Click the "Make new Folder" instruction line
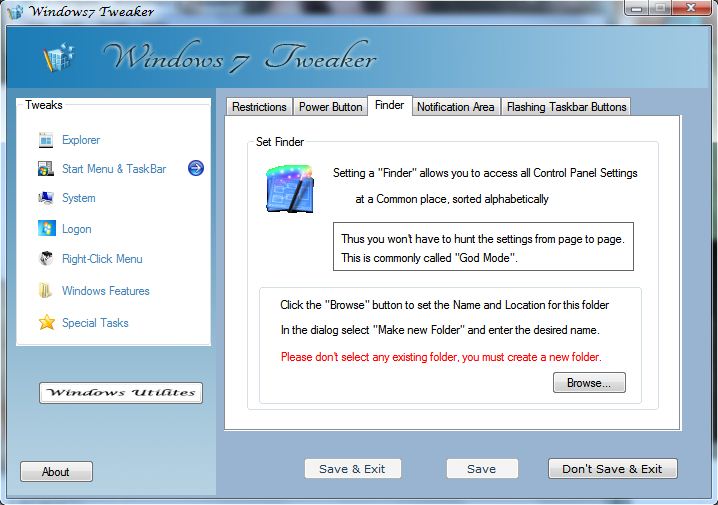The height and width of the screenshot is (505, 718). 440,330
